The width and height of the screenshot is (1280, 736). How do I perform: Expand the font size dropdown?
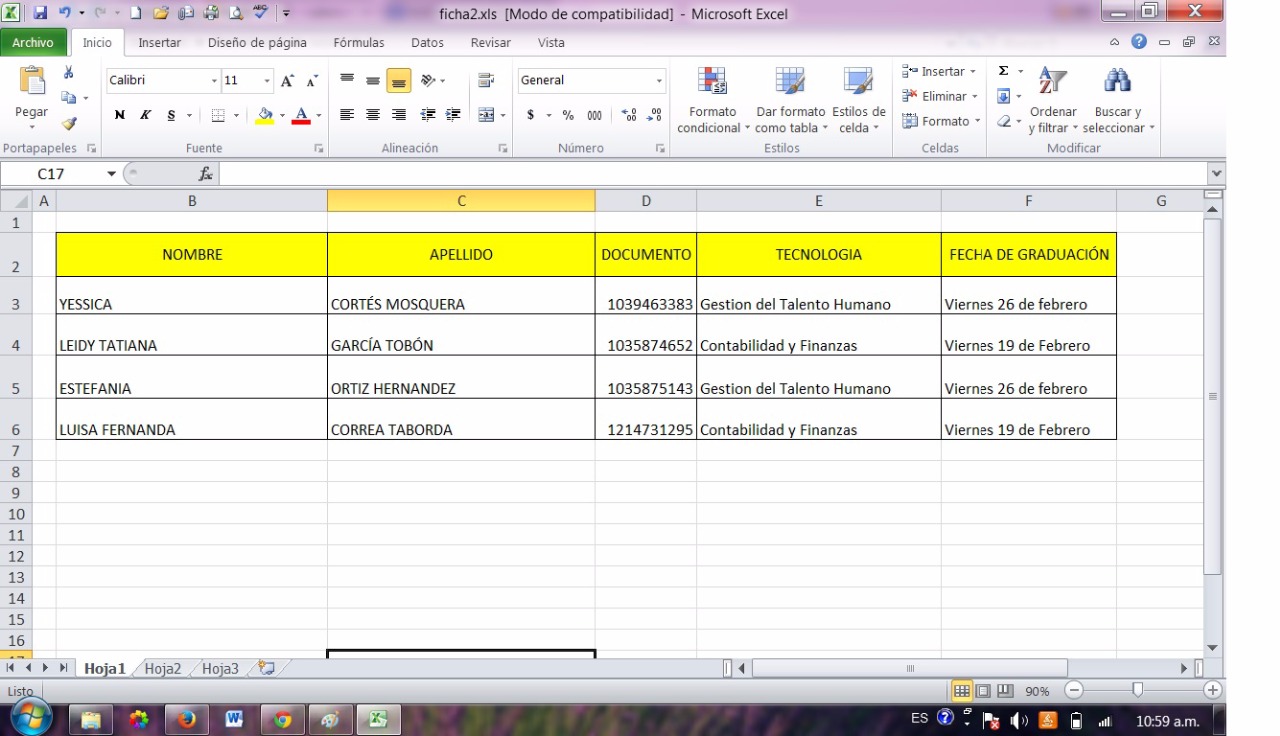pyautogui.click(x=267, y=81)
